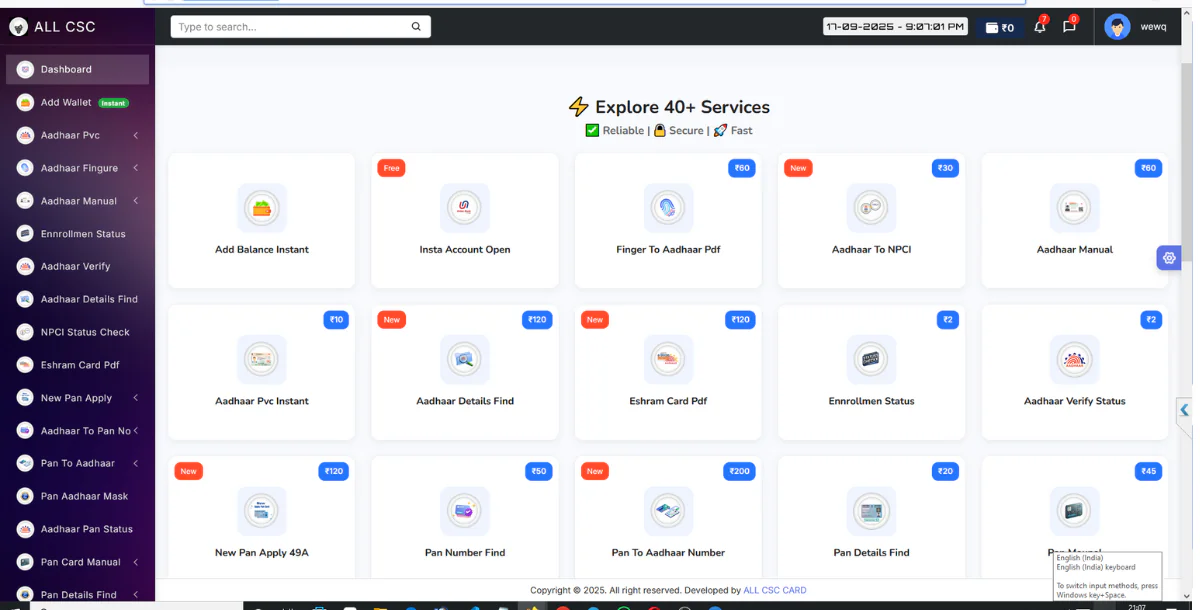The width and height of the screenshot is (1200, 610).
Task: Expand the Aadhaar Fingure sidebar submenu
Action: [135, 168]
